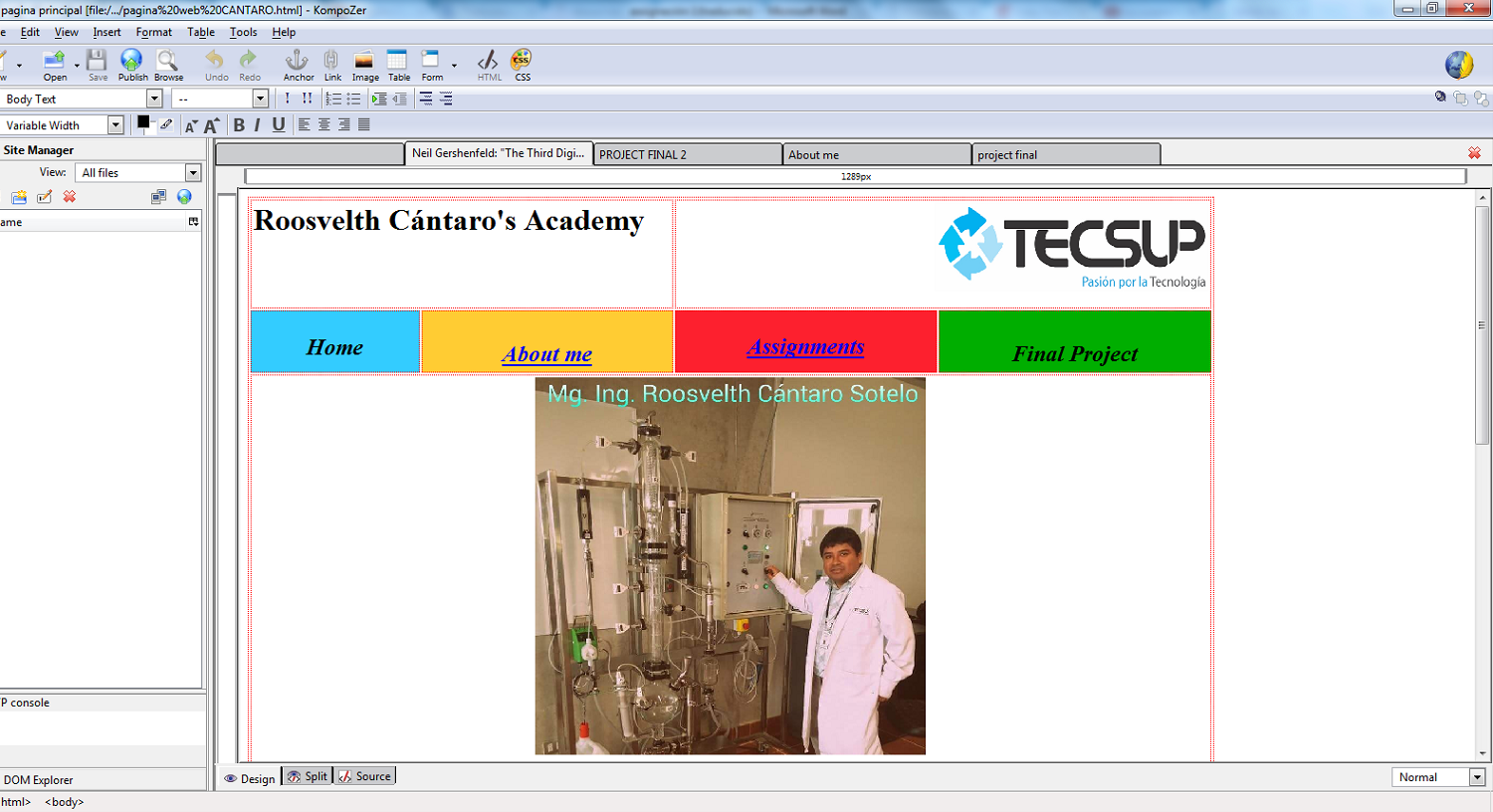The image size is (1493, 812).
Task: Publish the page using the main toolbar Publish icon
Action: coord(132,65)
